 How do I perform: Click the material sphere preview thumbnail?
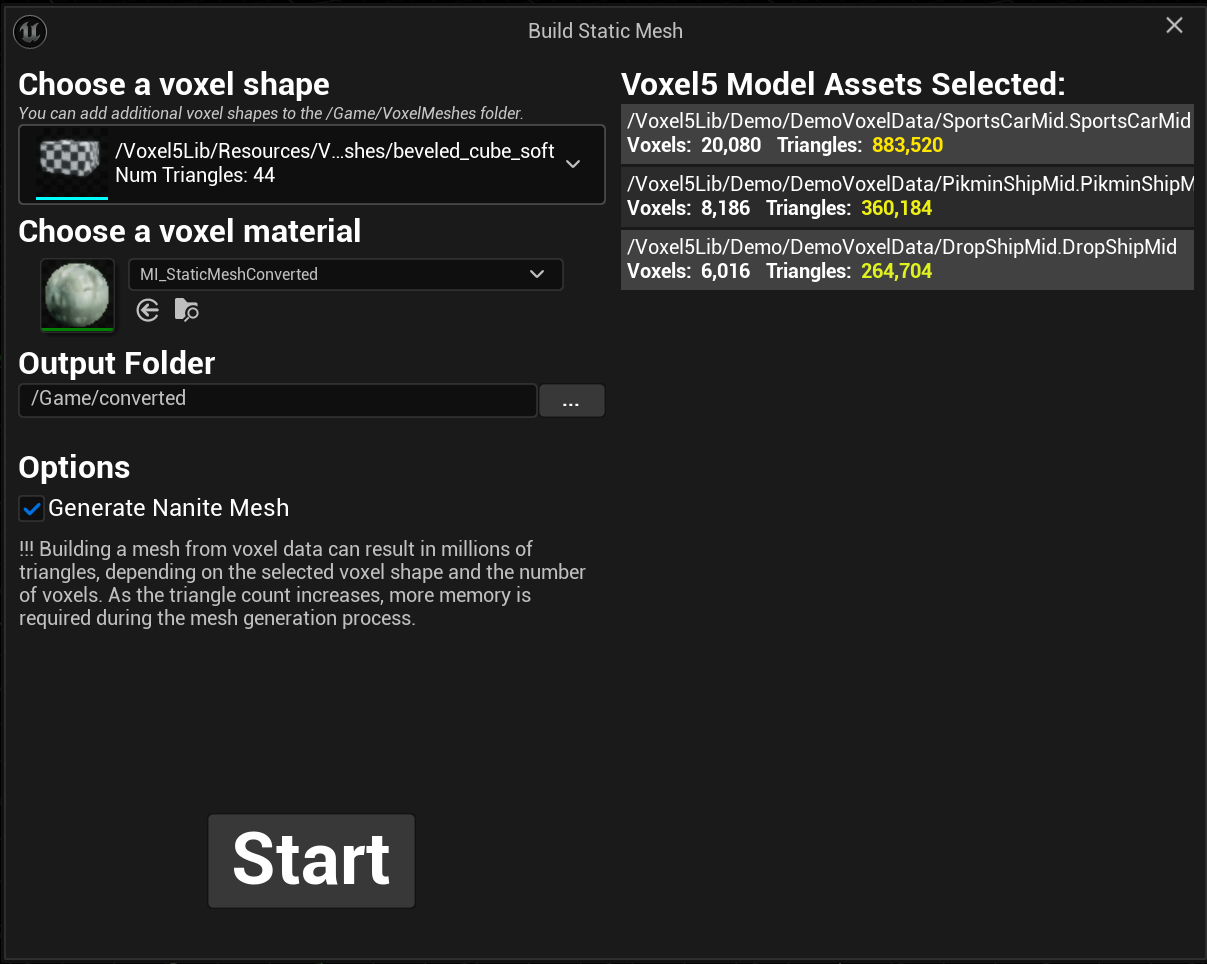click(x=78, y=295)
